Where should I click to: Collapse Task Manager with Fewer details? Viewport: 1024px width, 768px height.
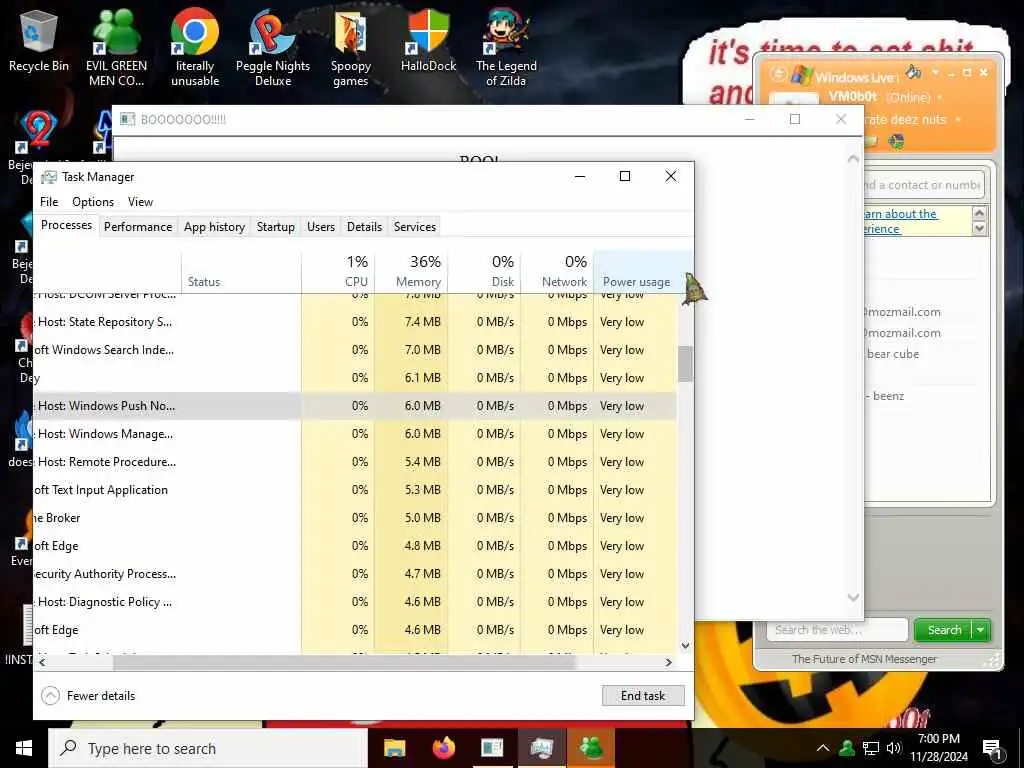point(88,696)
